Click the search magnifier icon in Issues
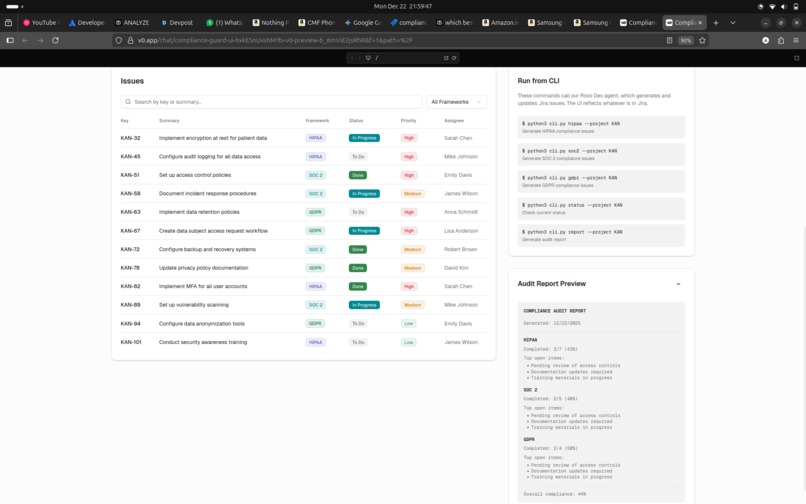 tap(128, 102)
